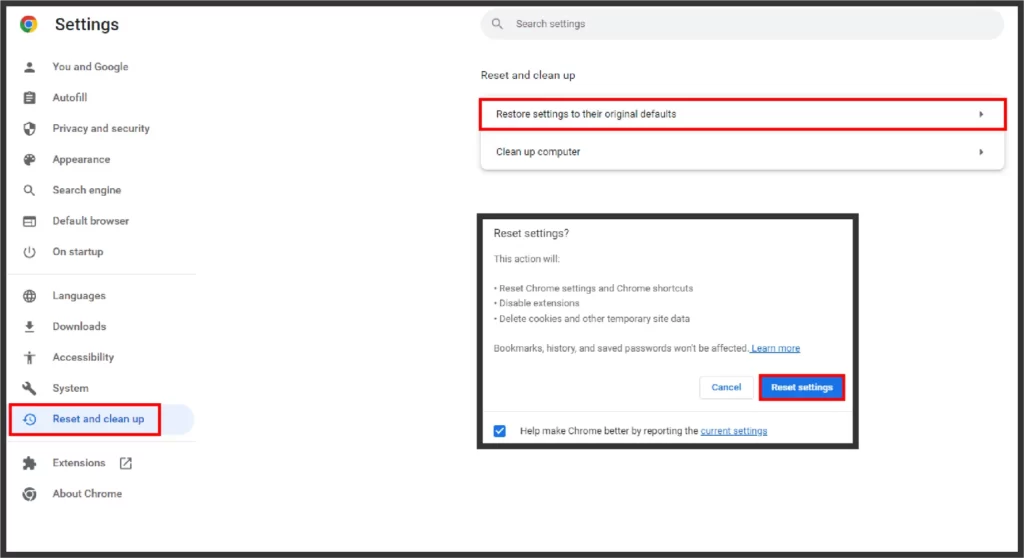
Task: Click the browser window icon for Default browser
Action: (x=29, y=222)
